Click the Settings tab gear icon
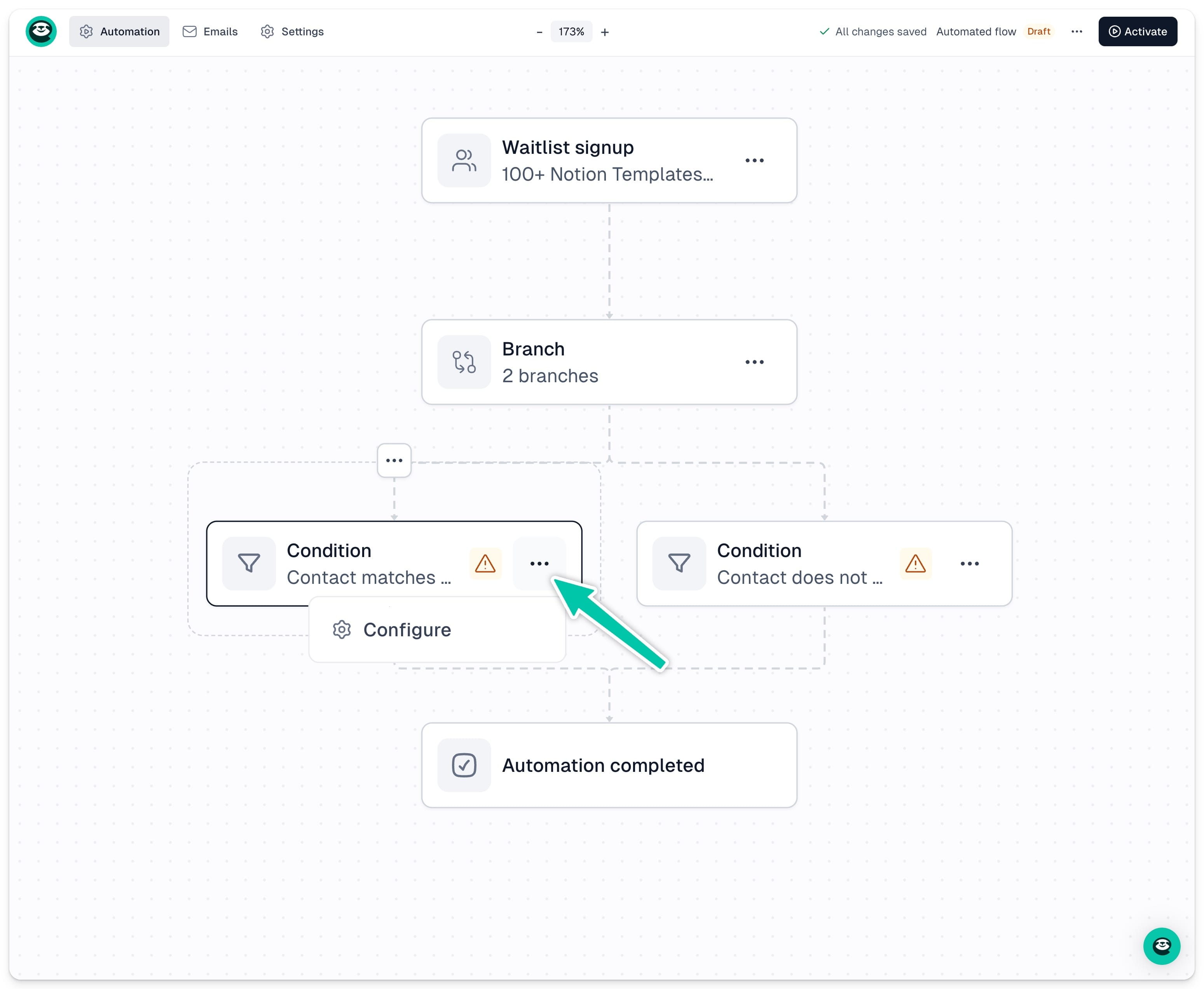Screen dimensions: 1204x989 (267, 31)
